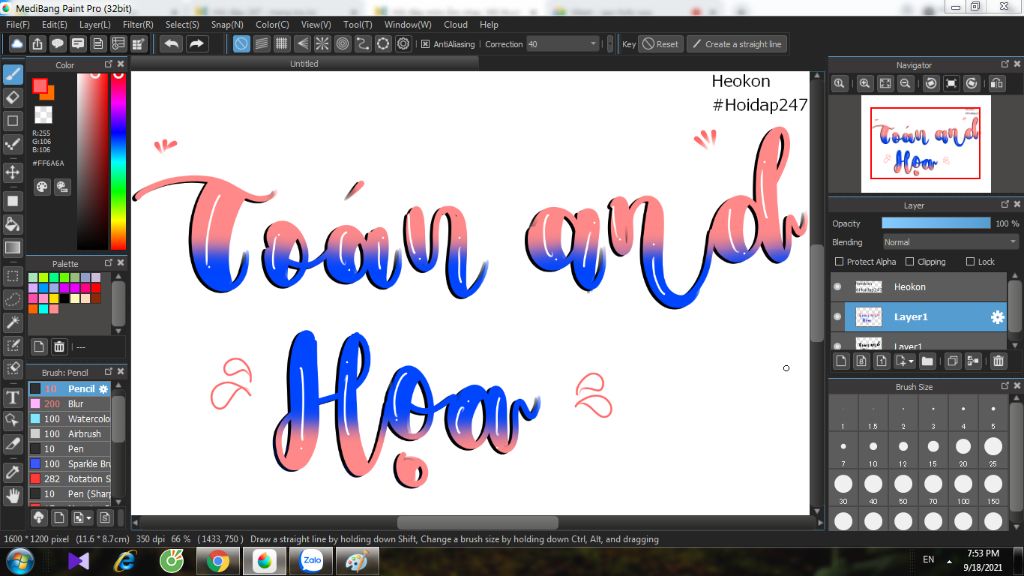Image resolution: width=1024 pixels, height=576 pixels.
Task: Choose brush size 20 preset
Action: tap(963, 447)
